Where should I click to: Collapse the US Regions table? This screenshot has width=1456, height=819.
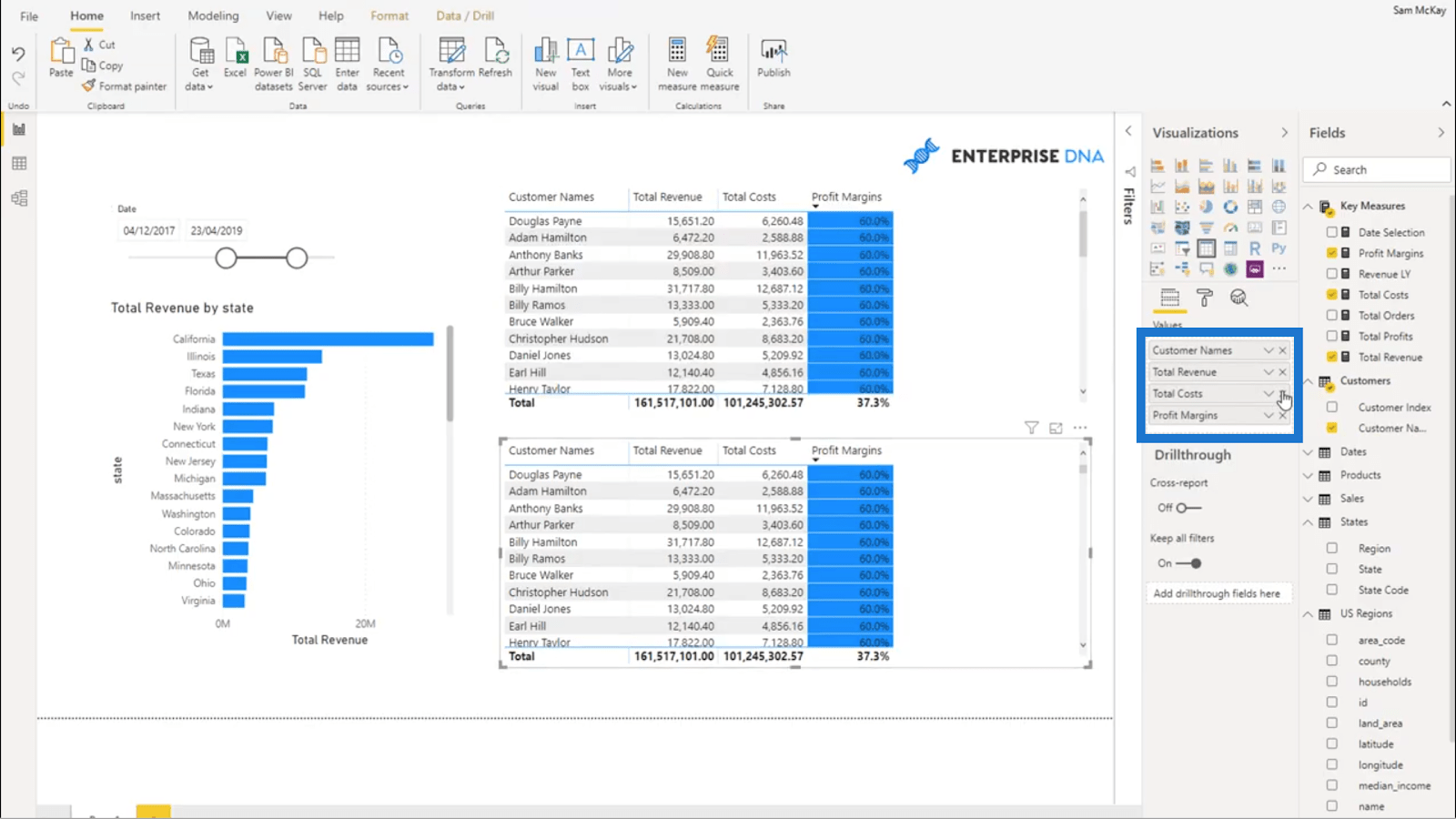coord(1308,614)
